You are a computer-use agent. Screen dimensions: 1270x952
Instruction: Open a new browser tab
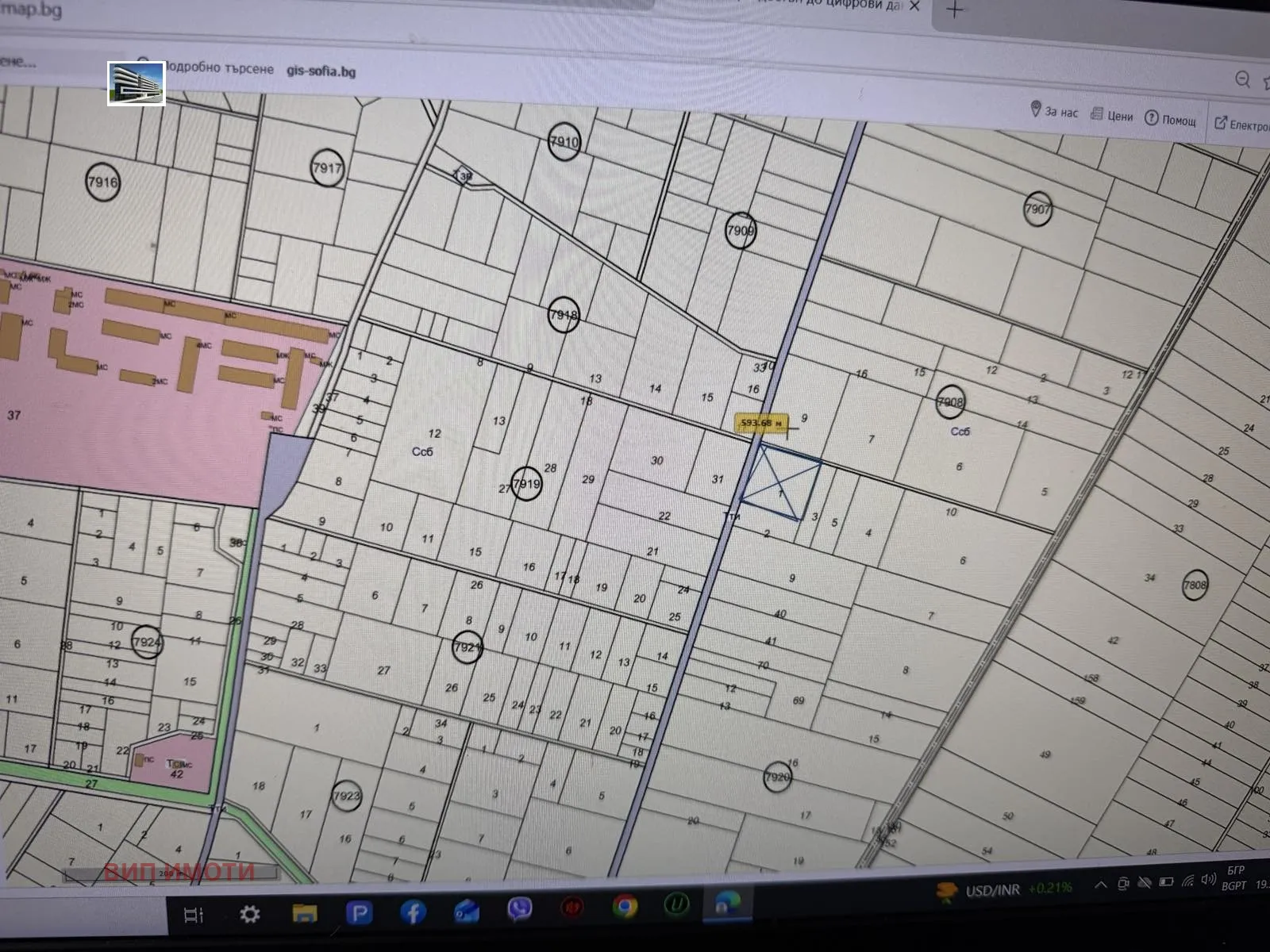click(955, 10)
